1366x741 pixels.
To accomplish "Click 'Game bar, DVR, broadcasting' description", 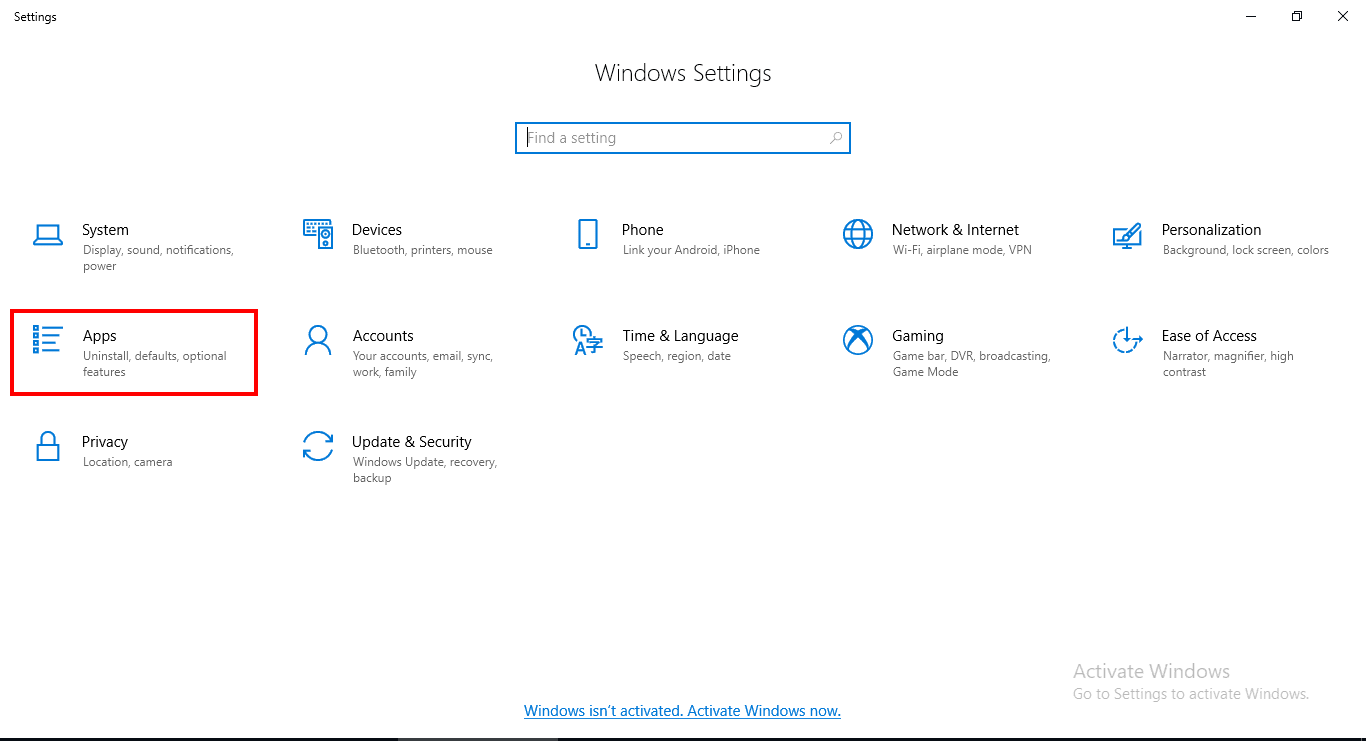I will pyautogui.click(x=971, y=364).
